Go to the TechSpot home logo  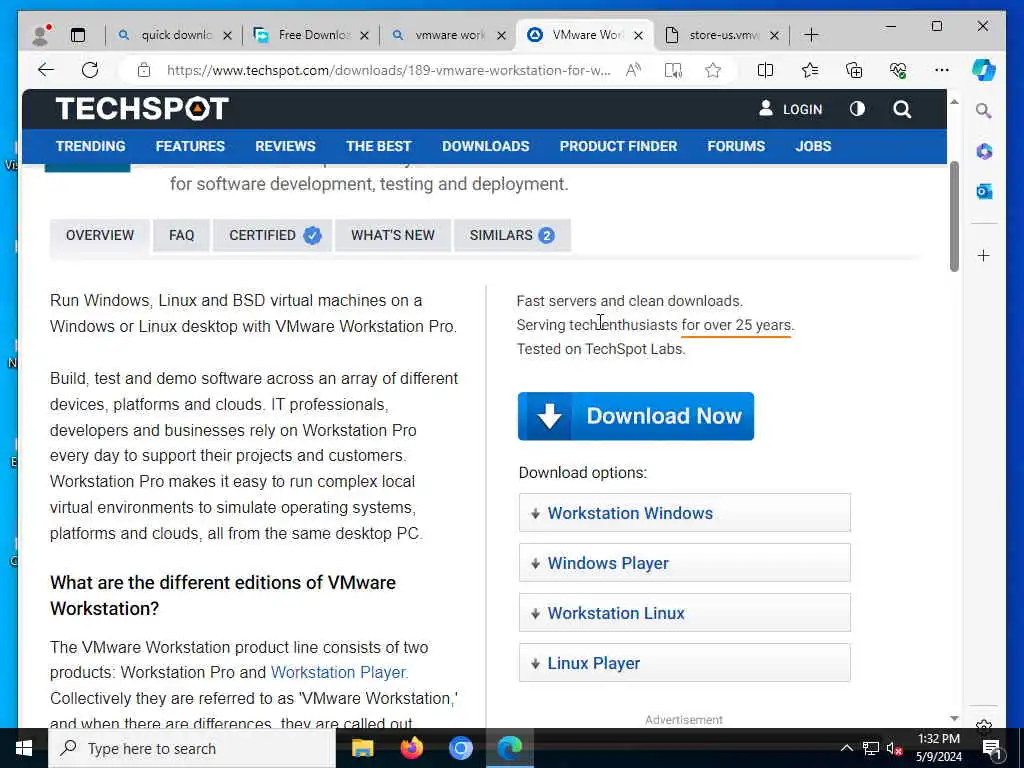point(142,108)
